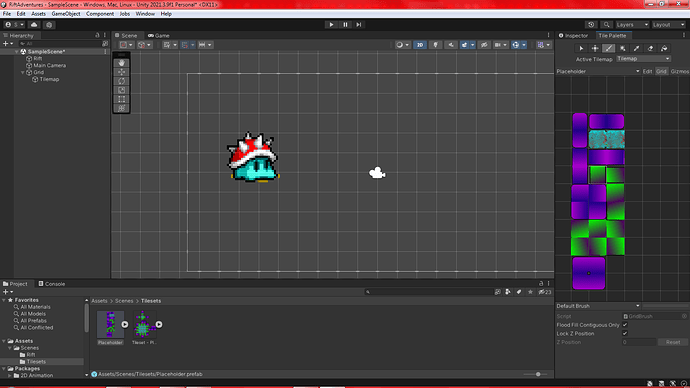Pick the Tile Palette eyedropper tool

coord(636,48)
